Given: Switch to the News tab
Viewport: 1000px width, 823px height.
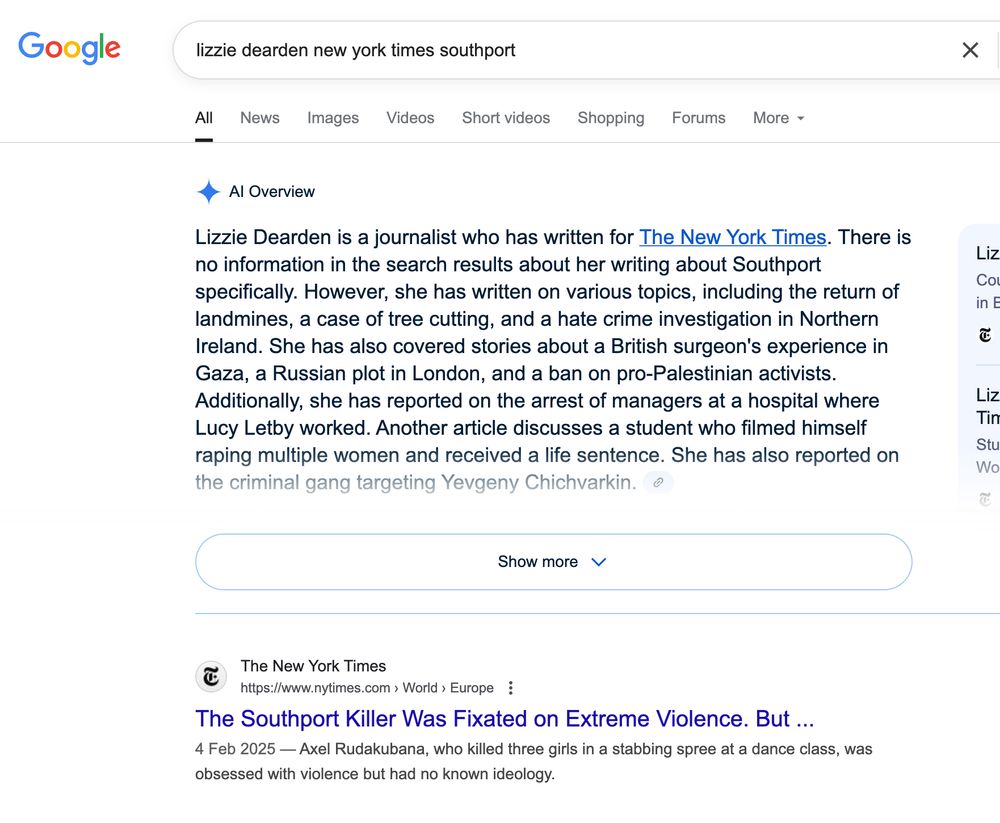Looking at the screenshot, I should [x=260, y=118].
